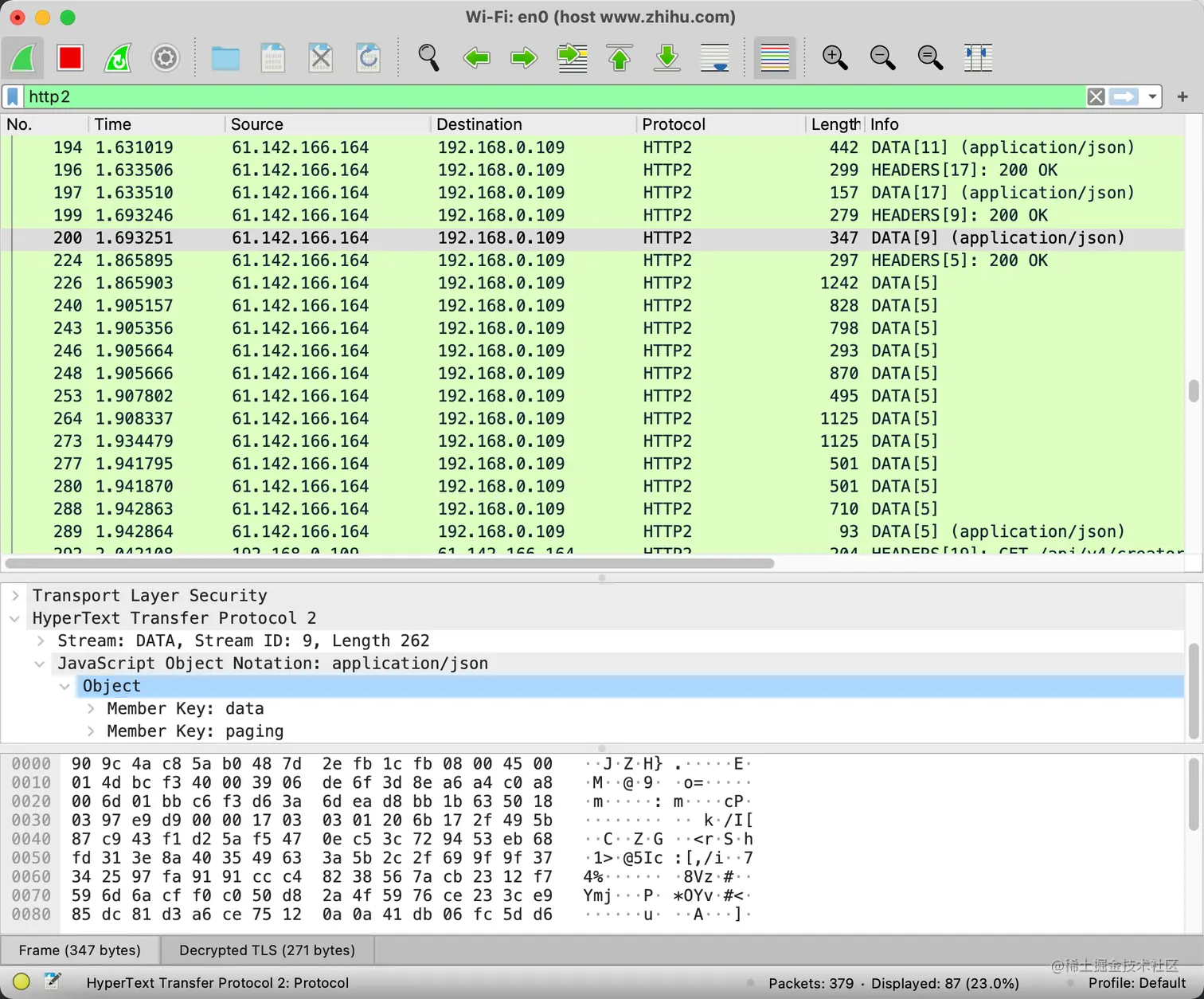1204x999 pixels.
Task: Toggle packet list colorization
Action: [774, 57]
